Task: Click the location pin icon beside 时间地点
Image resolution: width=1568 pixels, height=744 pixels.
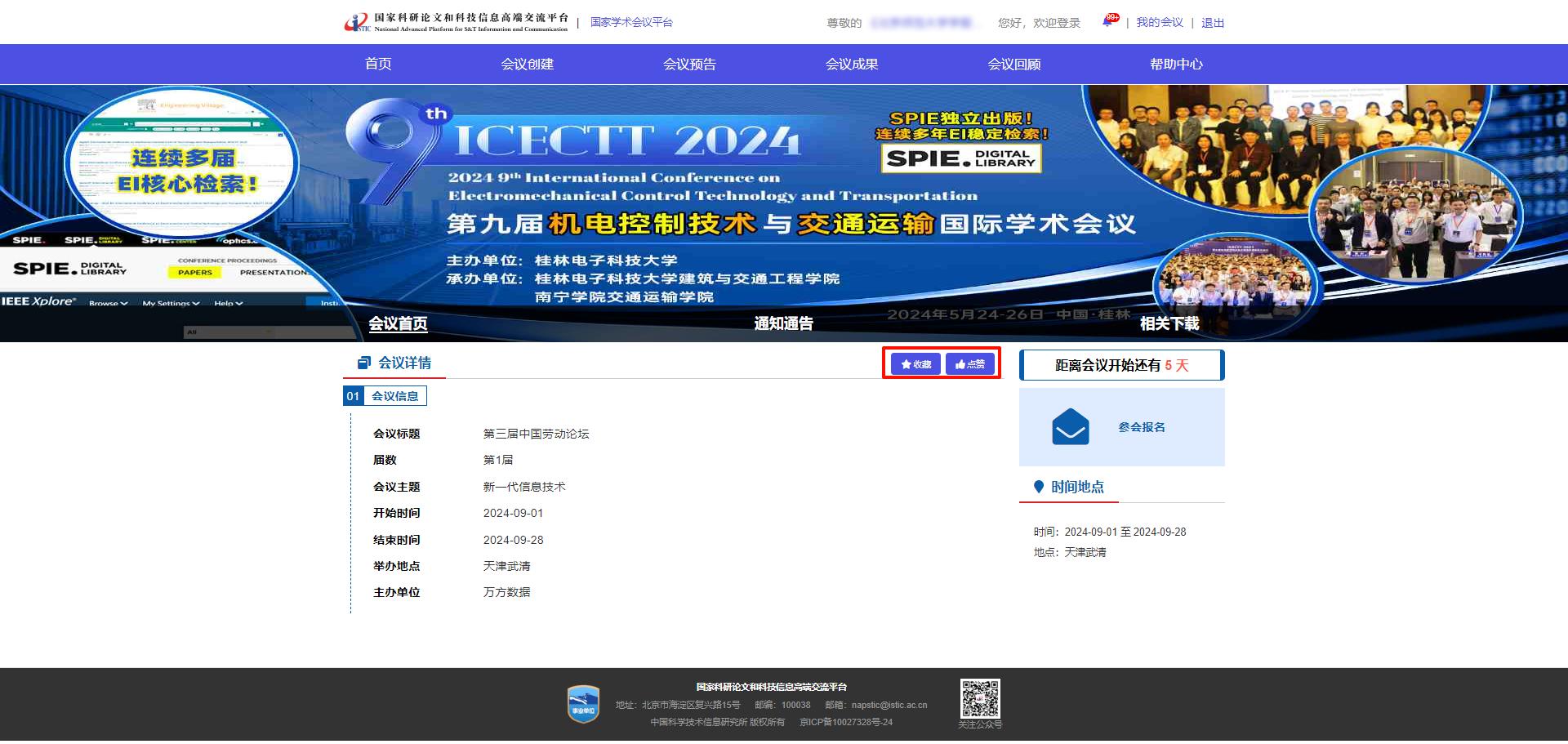Action: (1039, 487)
